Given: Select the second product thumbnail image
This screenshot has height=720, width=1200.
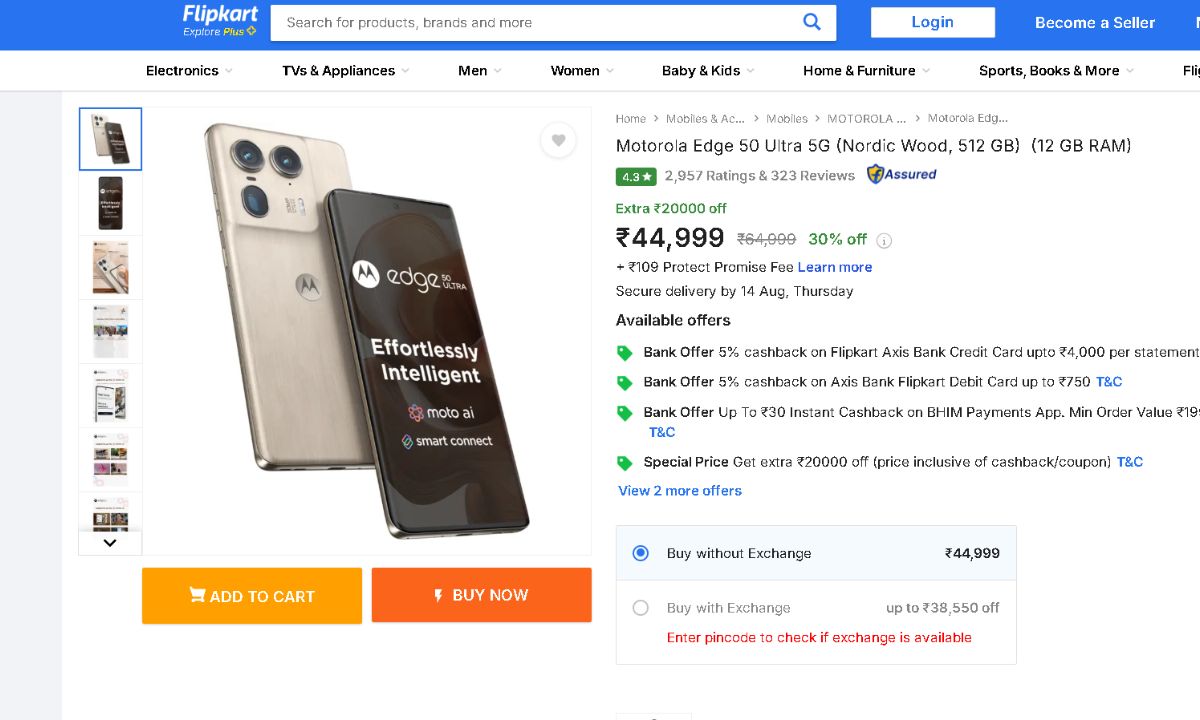Looking at the screenshot, I should (x=110, y=203).
